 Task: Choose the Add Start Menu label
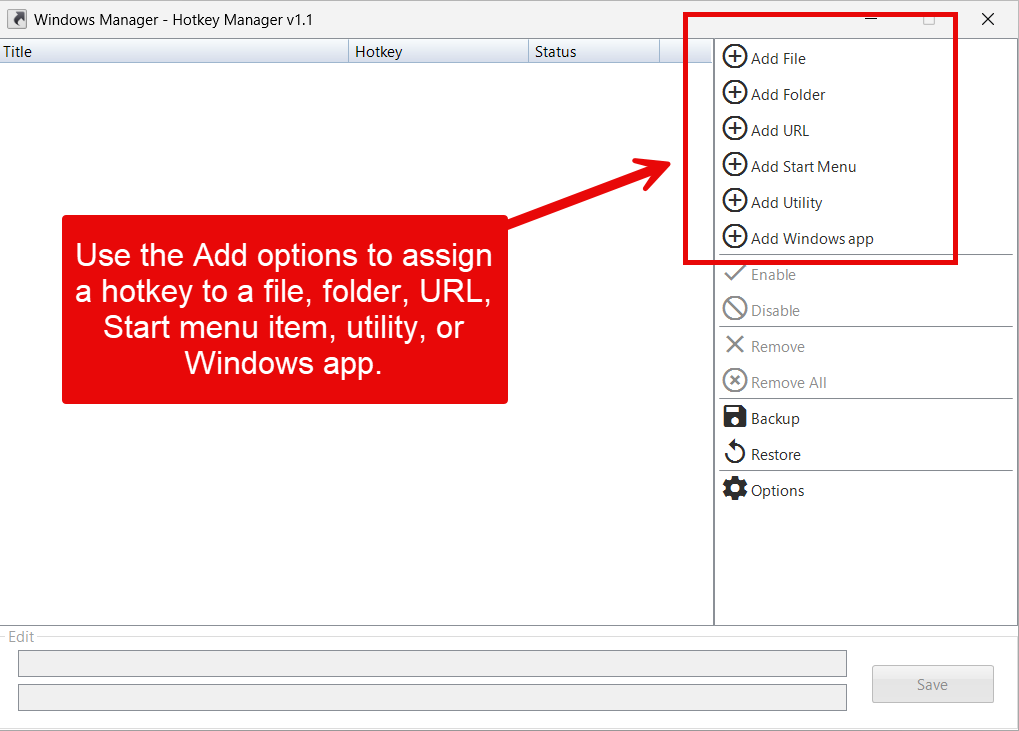coord(803,167)
